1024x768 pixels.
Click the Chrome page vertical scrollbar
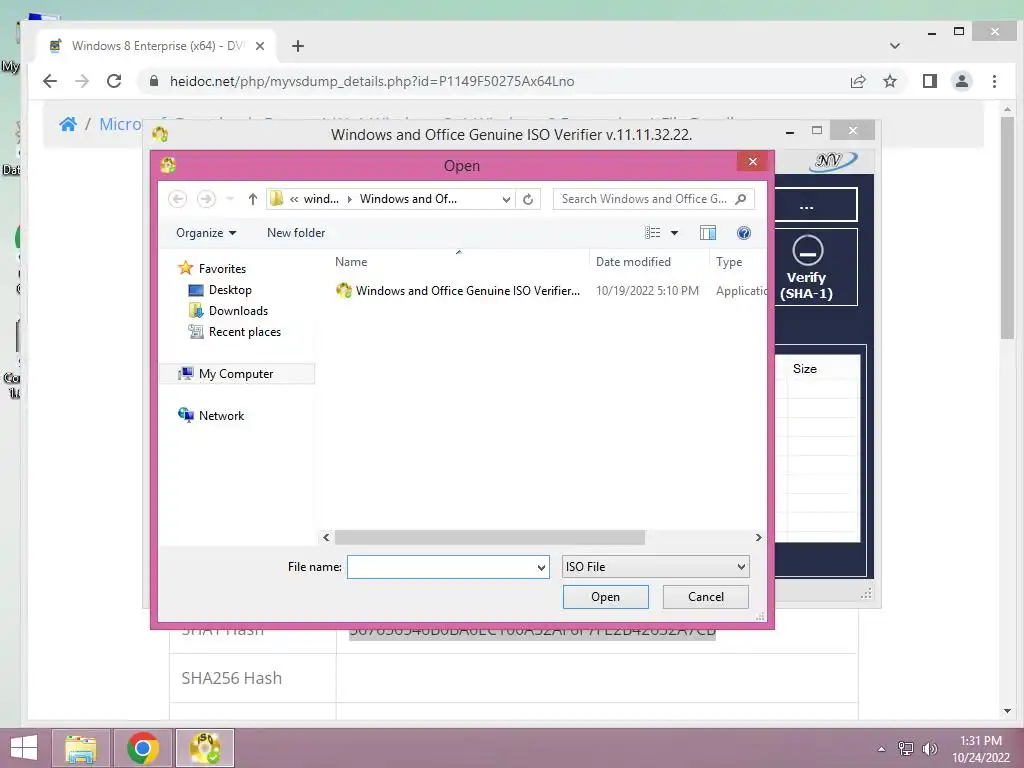pyautogui.click(x=1007, y=229)
